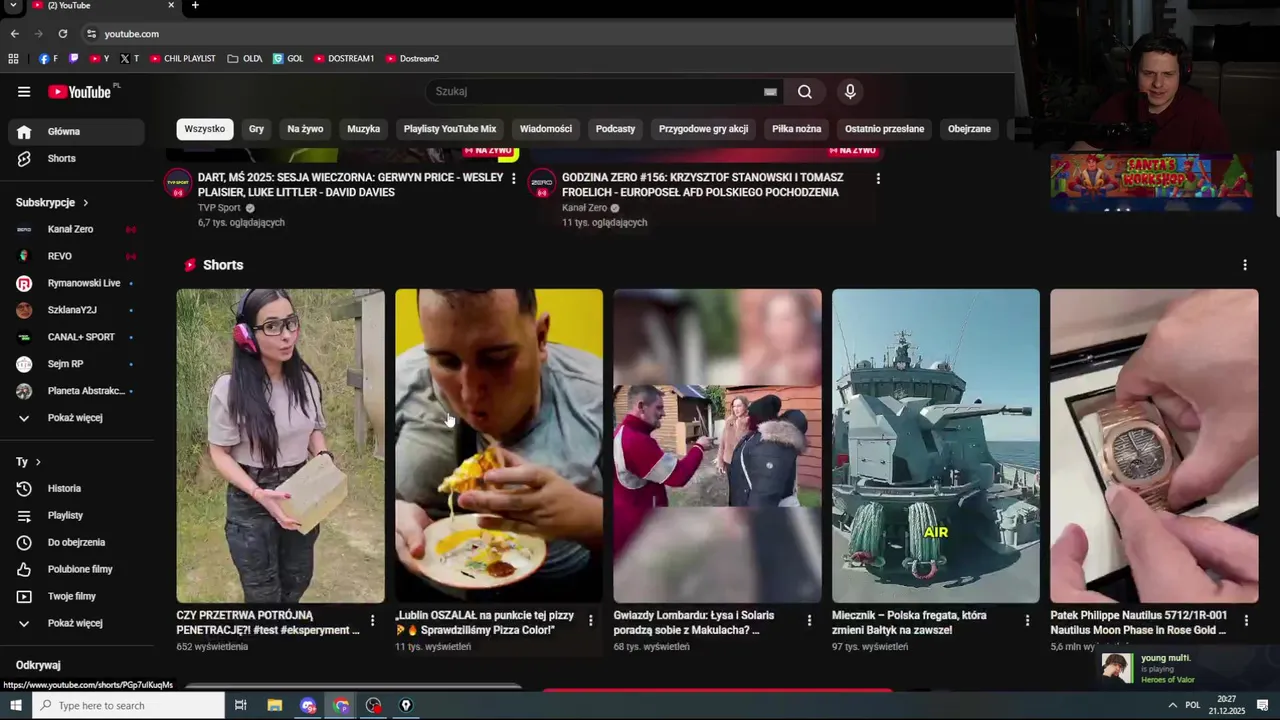Select the Gry filter chip
This screenshot has width=1280, height=720.
257,129
